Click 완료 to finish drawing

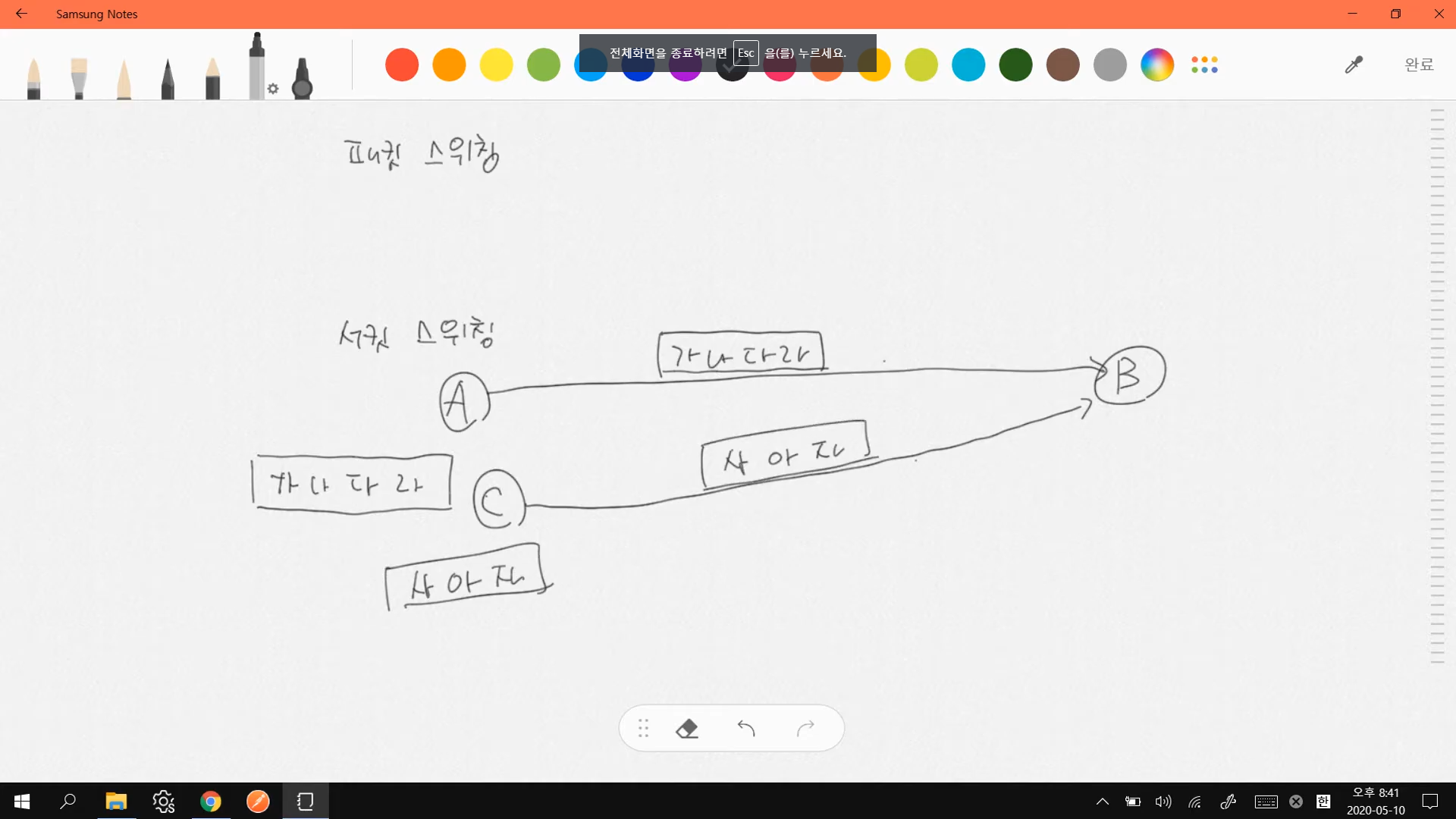1419,64
